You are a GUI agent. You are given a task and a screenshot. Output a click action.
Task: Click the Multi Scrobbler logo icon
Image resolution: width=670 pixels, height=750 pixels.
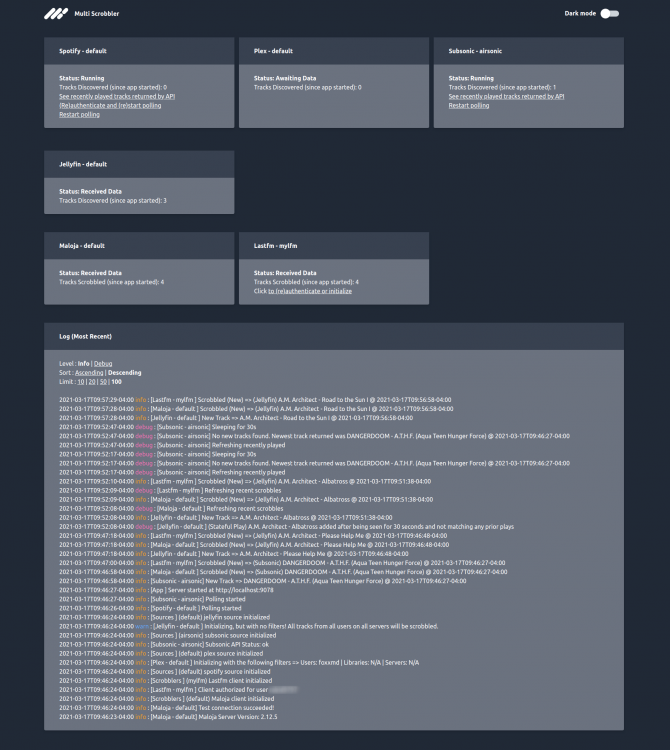[x=56, y=14]
